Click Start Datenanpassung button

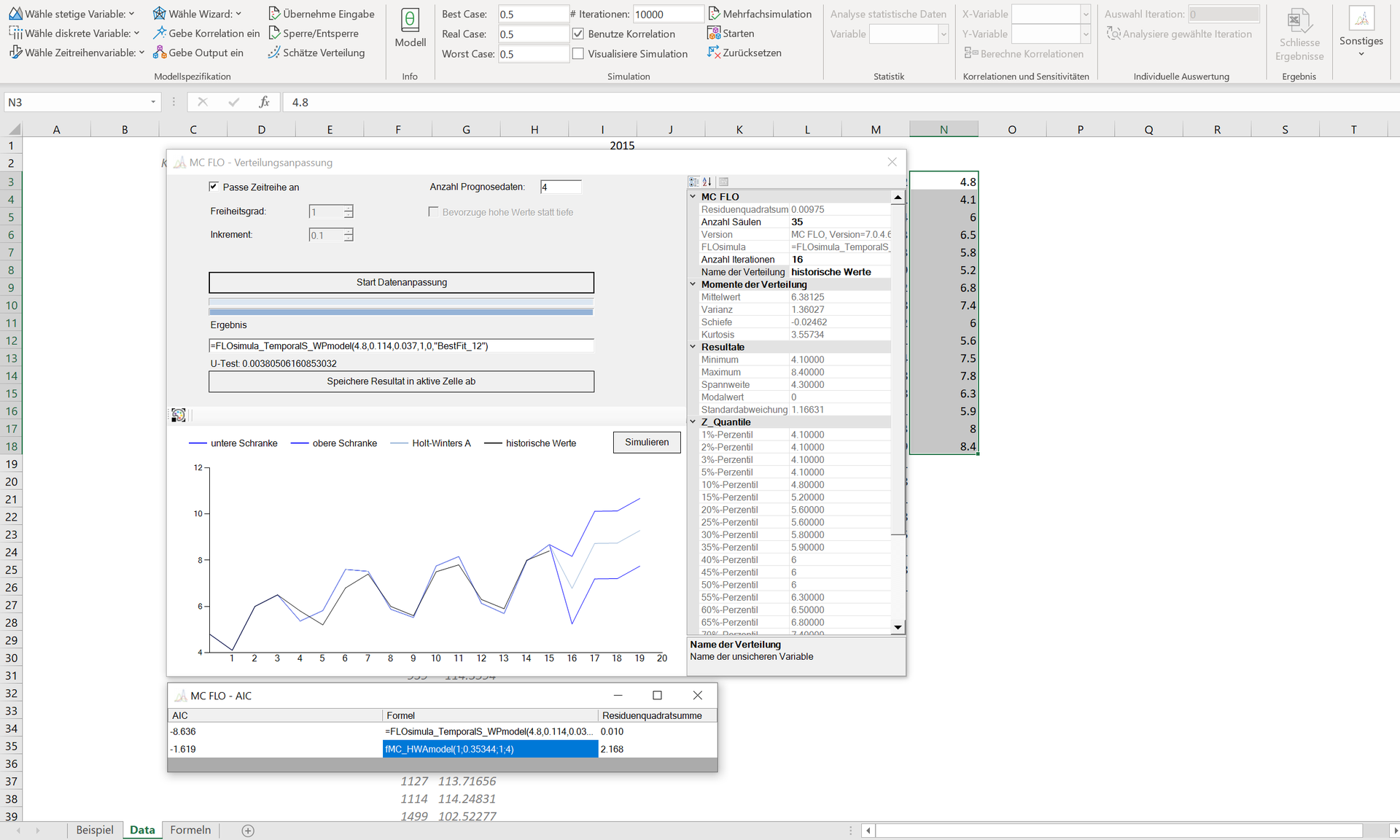pos(401,282)
